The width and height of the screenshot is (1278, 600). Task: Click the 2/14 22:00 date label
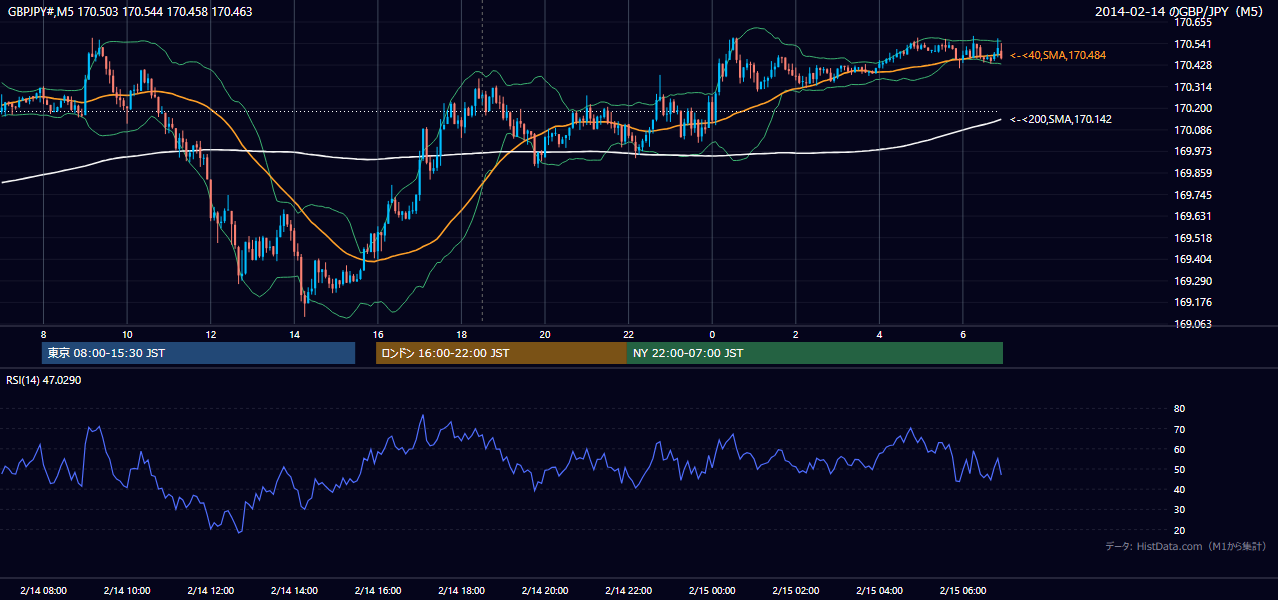coord(628,590)
